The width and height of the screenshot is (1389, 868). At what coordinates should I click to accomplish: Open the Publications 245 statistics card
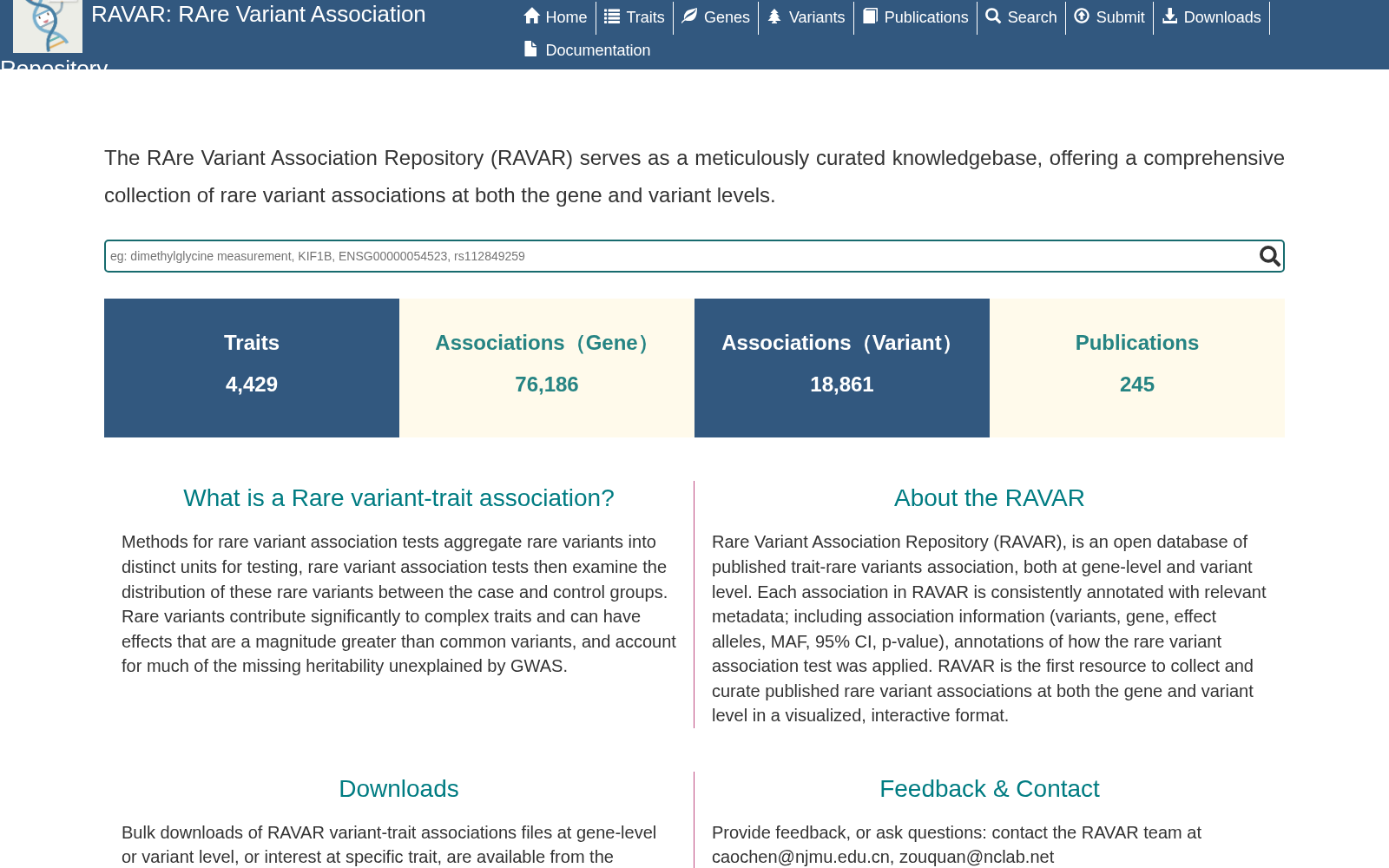[x=1137, y=368]
